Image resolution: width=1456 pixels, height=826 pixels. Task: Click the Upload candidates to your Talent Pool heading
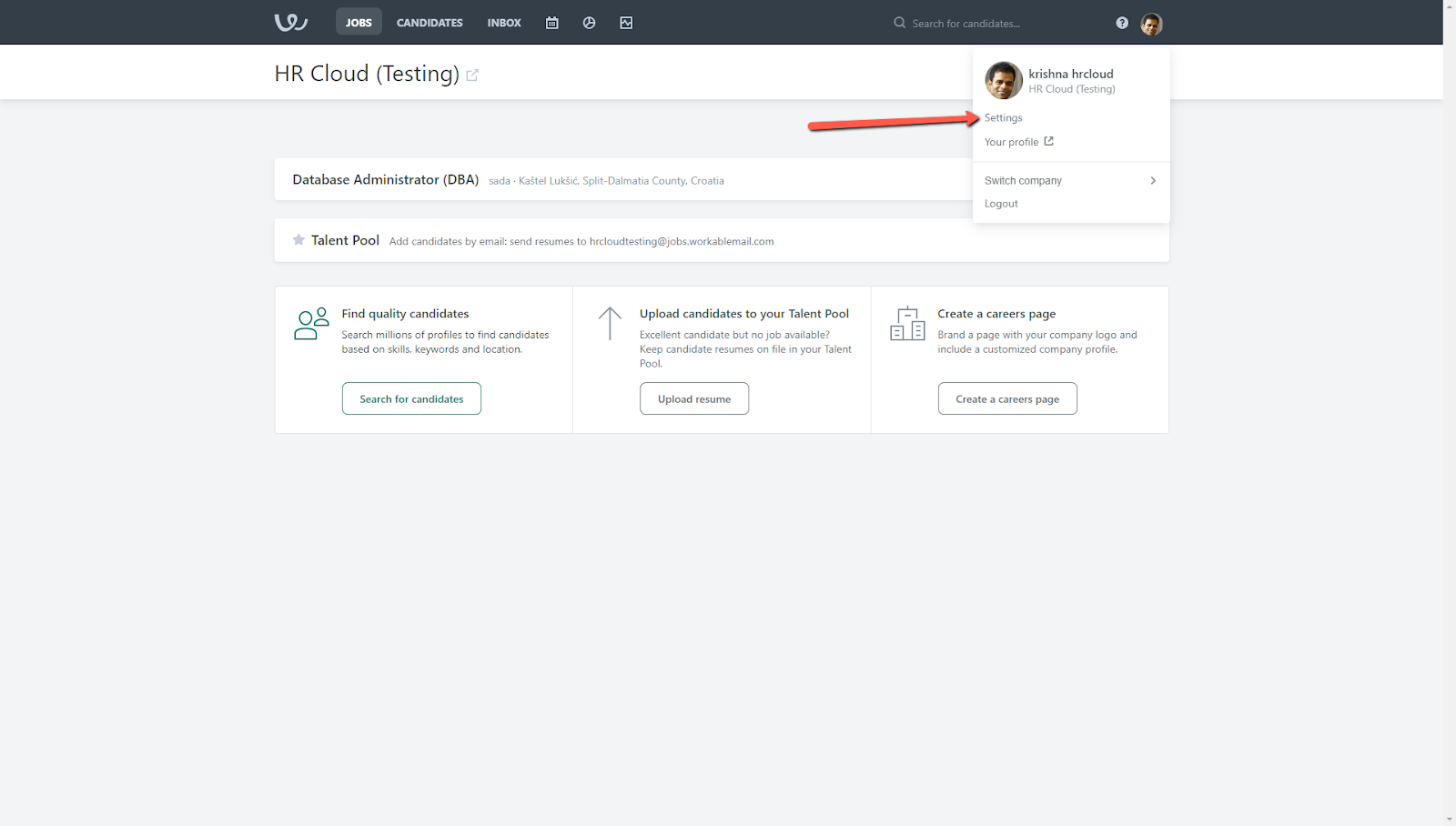(744, 314)
